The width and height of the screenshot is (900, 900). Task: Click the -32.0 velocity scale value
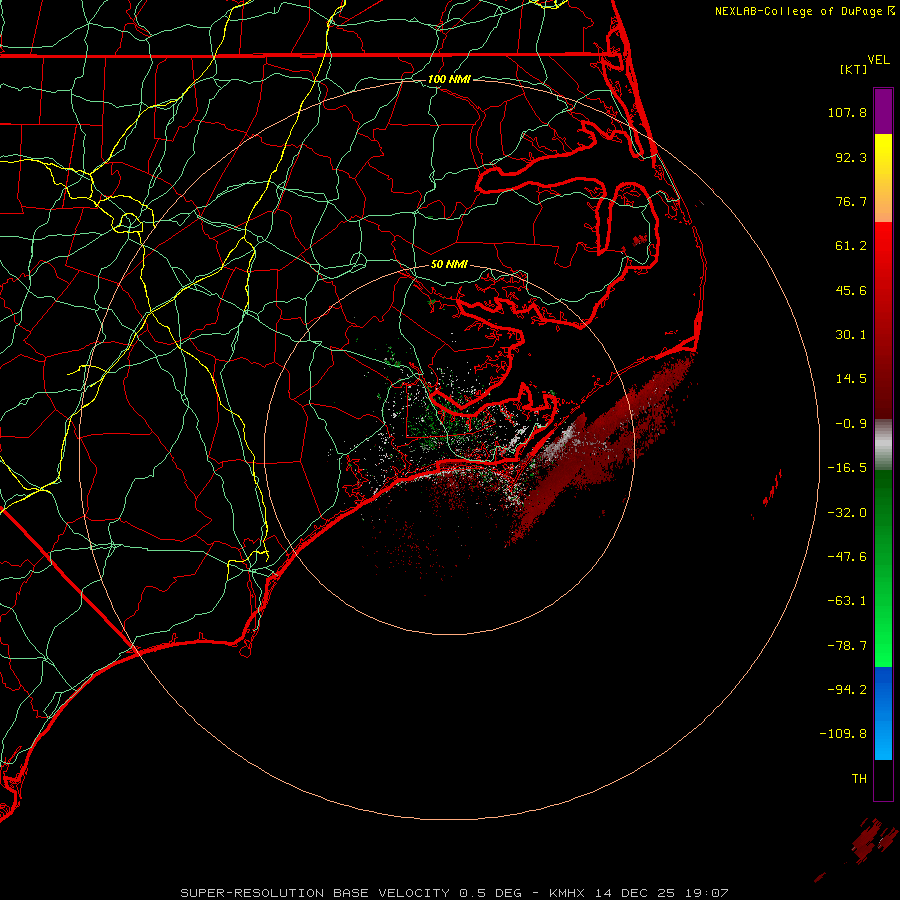[847, 513]
